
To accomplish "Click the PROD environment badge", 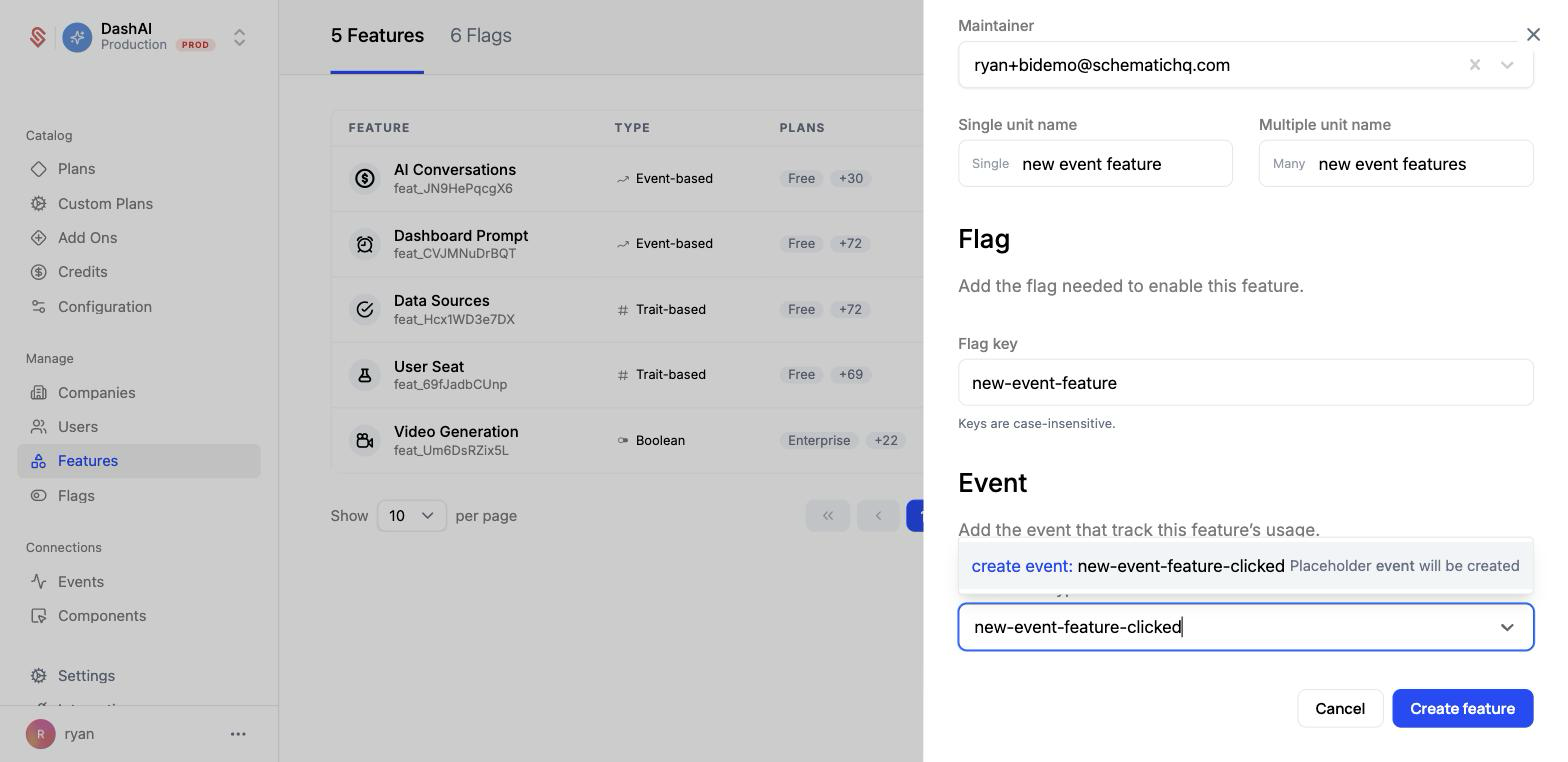I will click(196, 45).
